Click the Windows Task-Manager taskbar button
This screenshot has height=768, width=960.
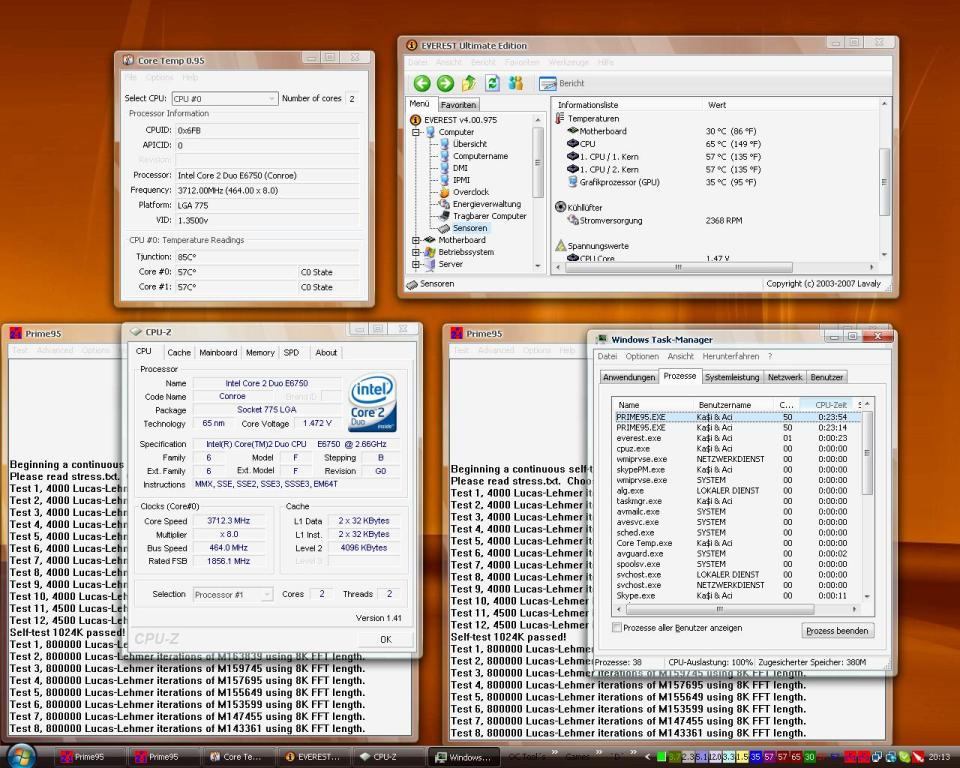pyautogui.click(x=463, y=757)
